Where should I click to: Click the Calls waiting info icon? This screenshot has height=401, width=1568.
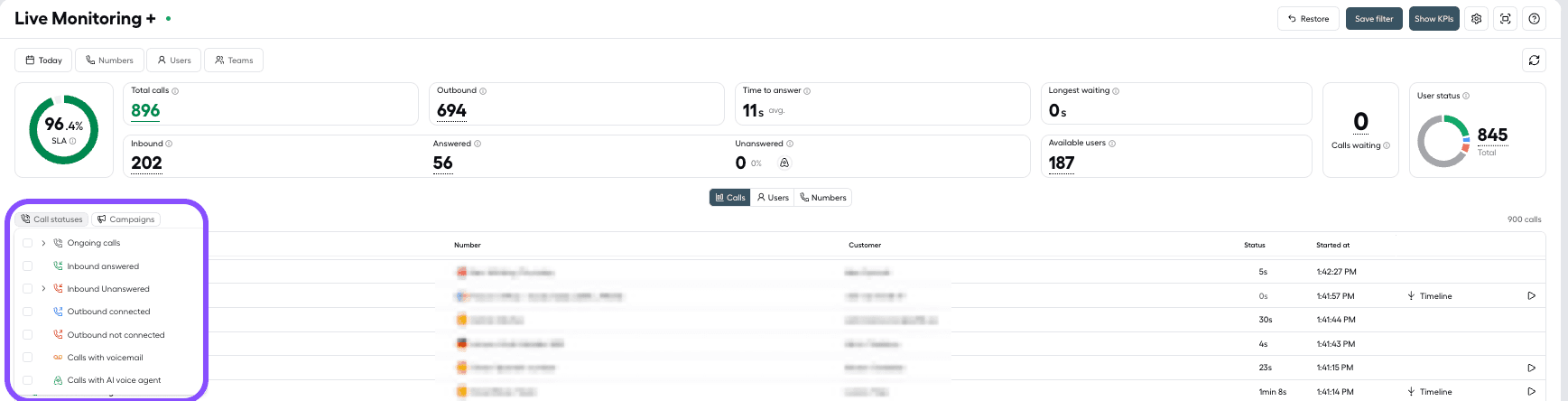[1387, 145]
